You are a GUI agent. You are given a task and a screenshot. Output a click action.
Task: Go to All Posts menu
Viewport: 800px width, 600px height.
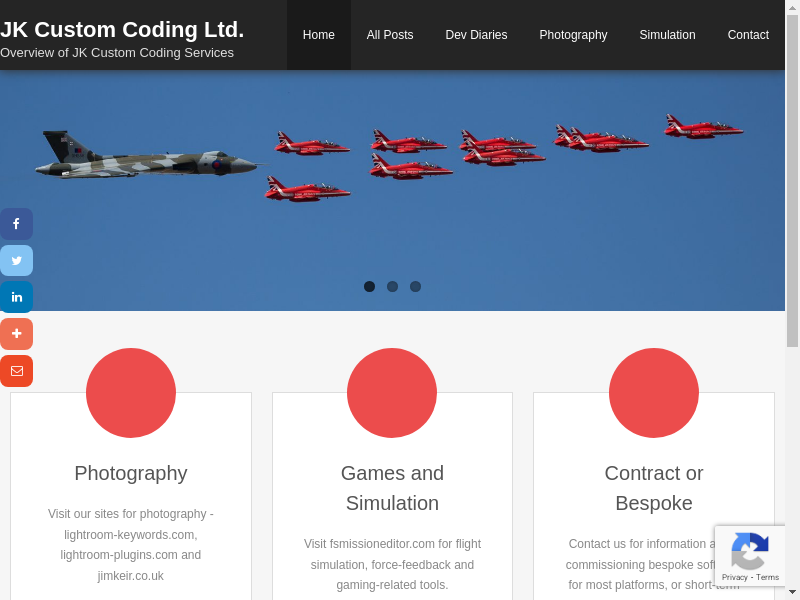(389, 35)
